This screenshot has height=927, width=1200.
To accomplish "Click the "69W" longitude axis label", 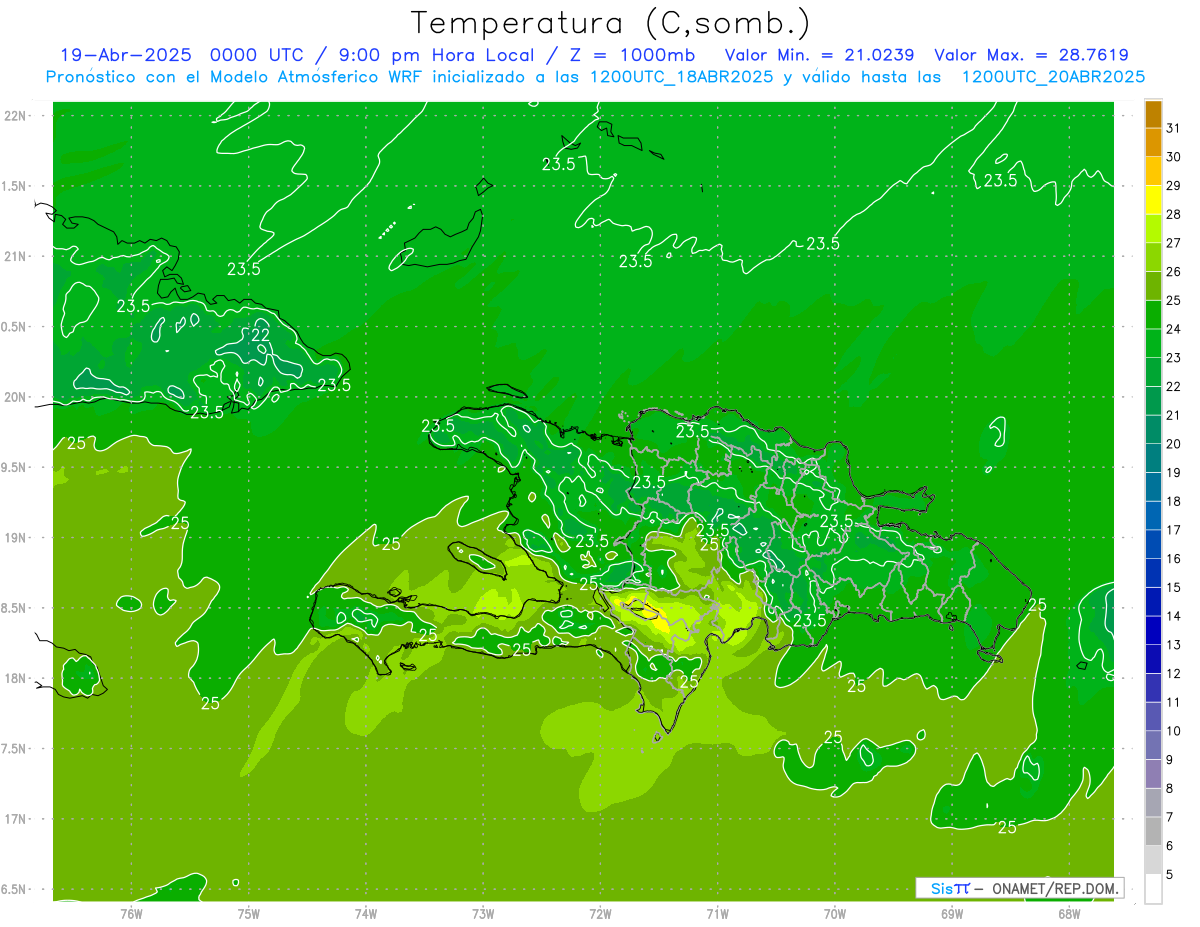I will pos(951,913).
